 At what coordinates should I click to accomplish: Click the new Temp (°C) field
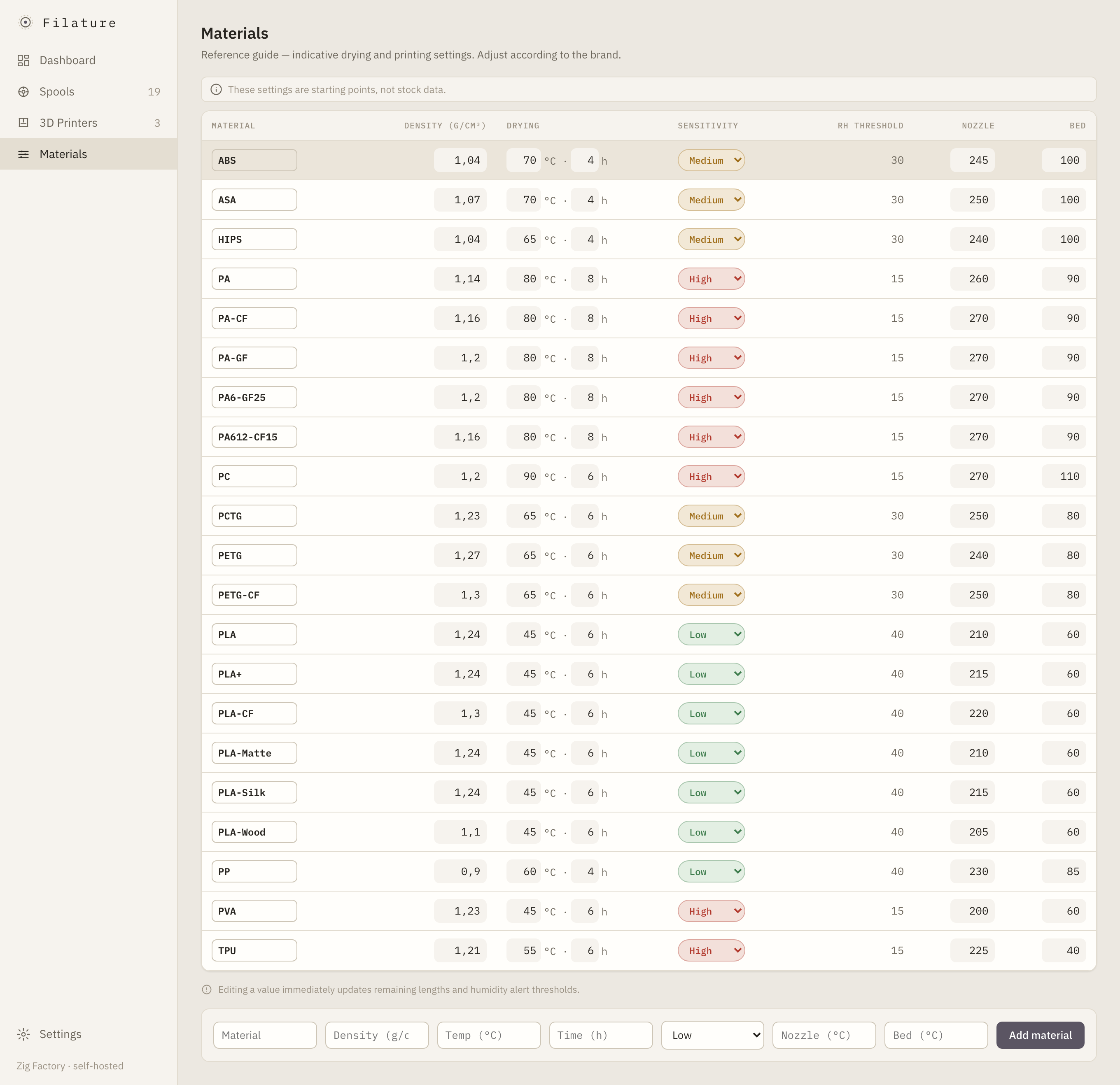(489, 1035)
